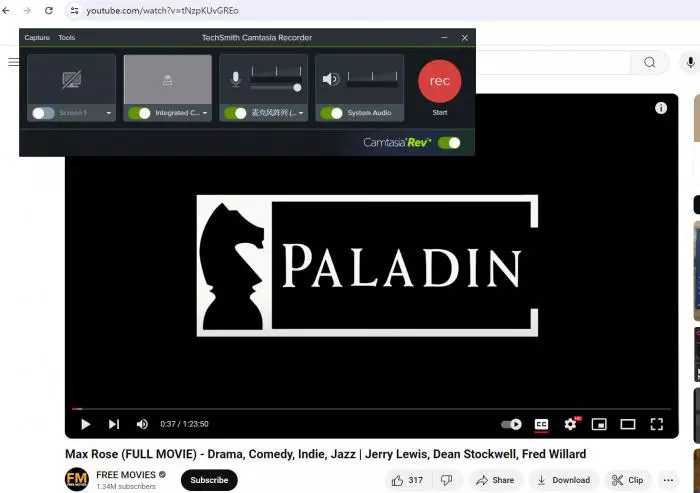Search with your voice microphone button
Image resolution: width=700 pixels, height=493 pixels.
(690, 62)
